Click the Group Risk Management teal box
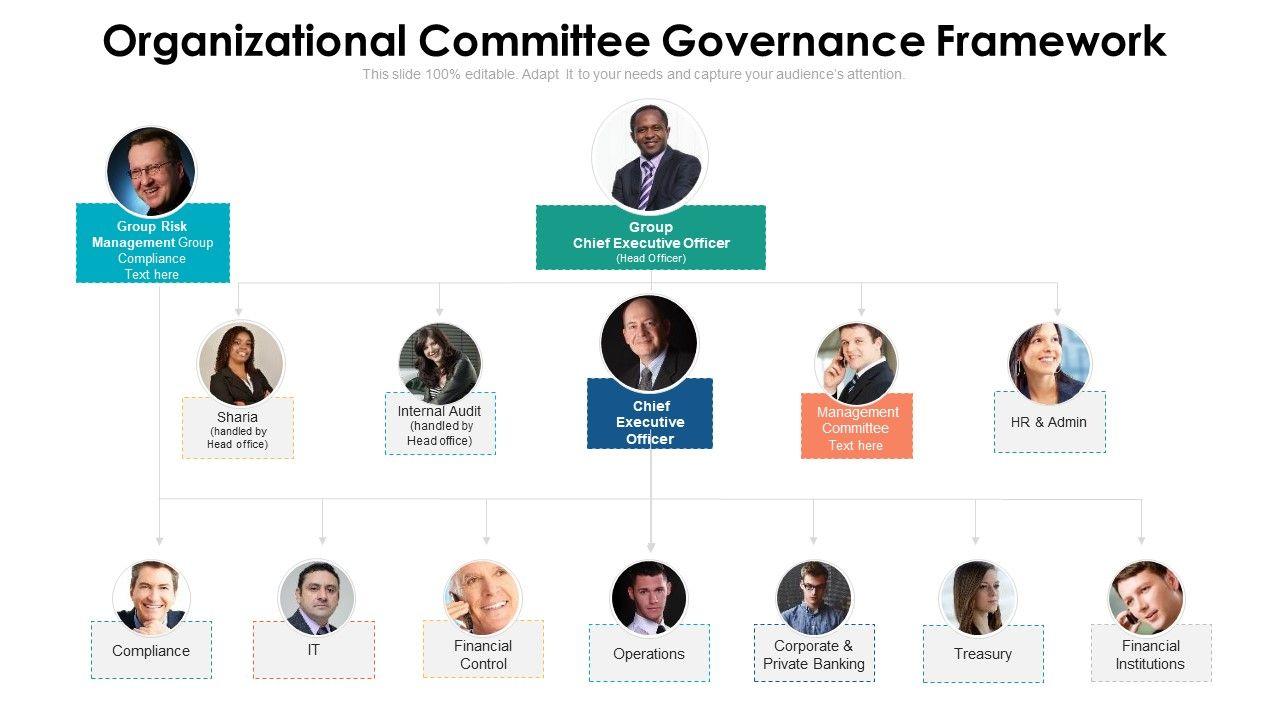This screenshot has height=720, width=1280. (153, 243)
